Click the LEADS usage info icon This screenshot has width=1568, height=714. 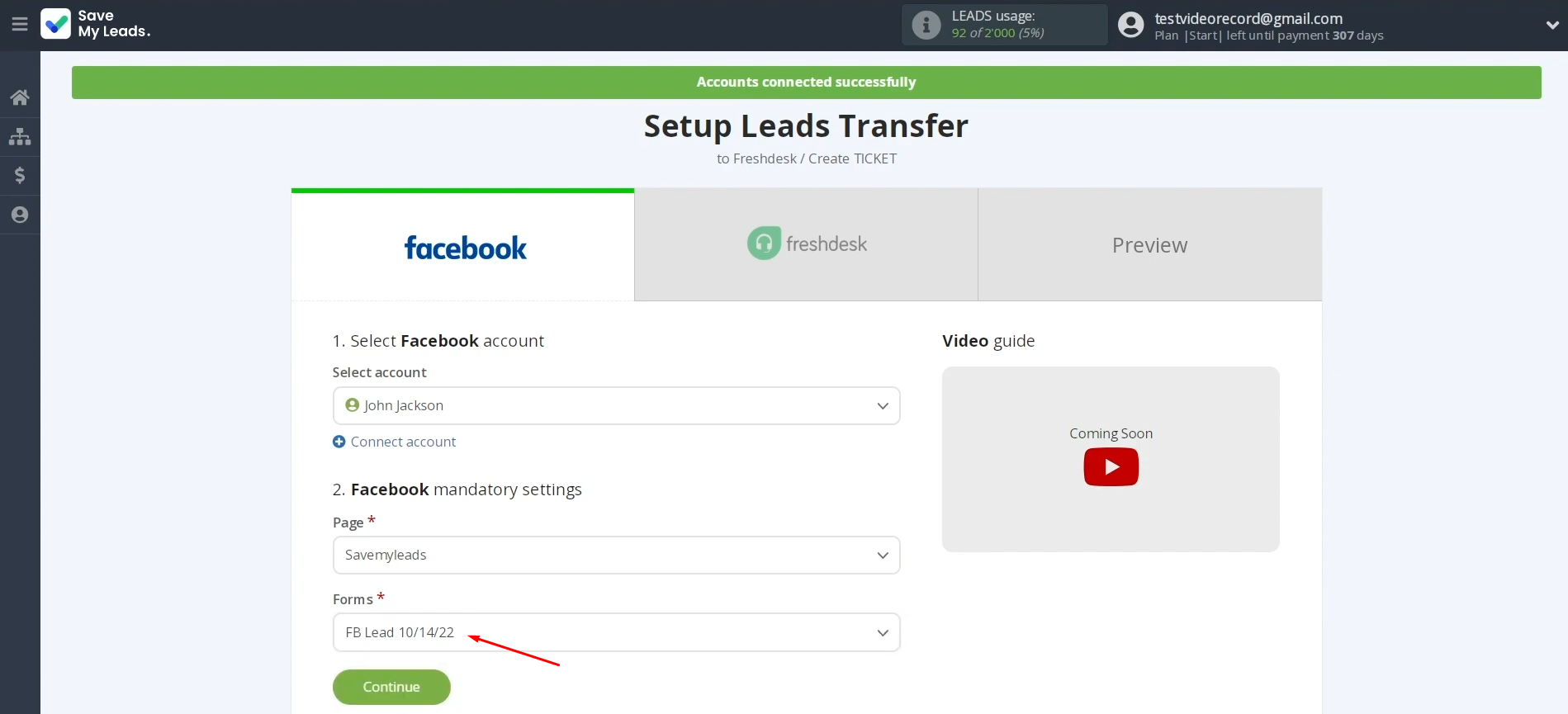click(x=926, y=25)
